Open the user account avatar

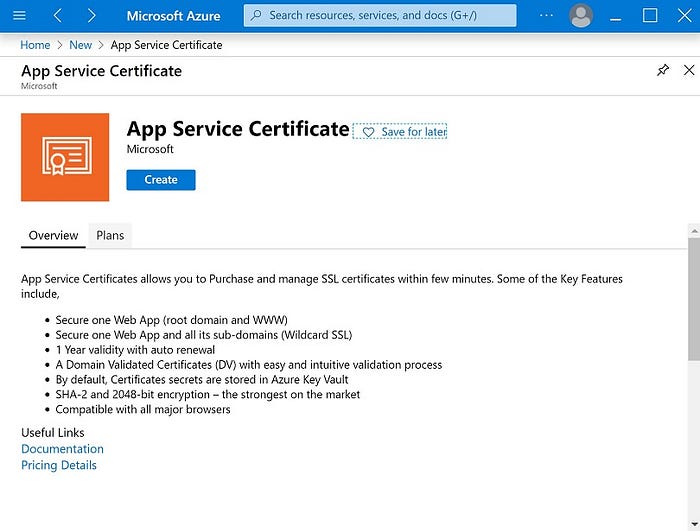(x=581, y=16)
